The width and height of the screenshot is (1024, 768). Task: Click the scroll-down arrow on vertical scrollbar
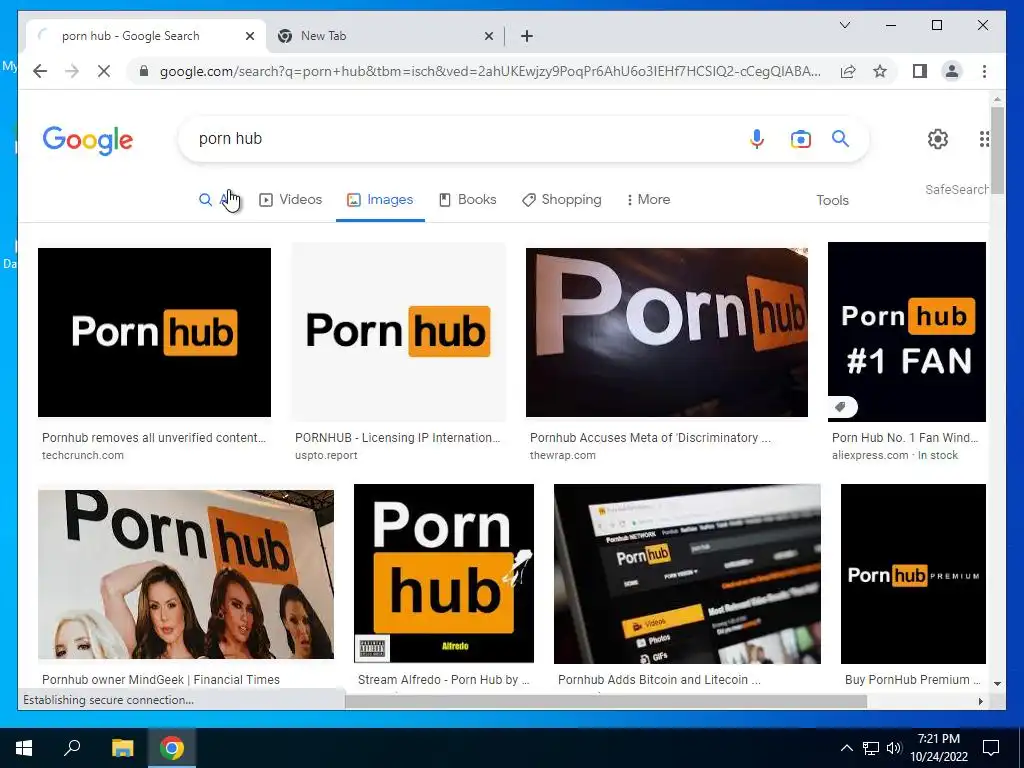(997, 684)
